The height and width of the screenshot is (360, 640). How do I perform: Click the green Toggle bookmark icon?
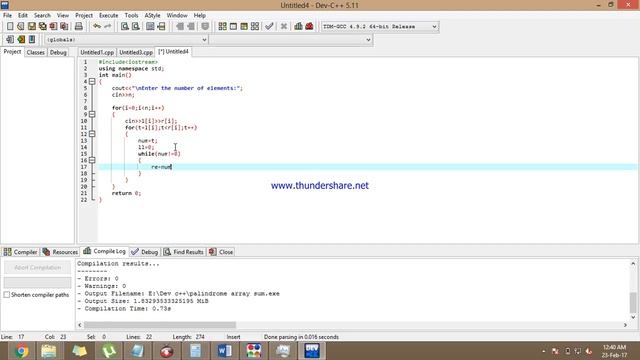[x=21, y=40]
